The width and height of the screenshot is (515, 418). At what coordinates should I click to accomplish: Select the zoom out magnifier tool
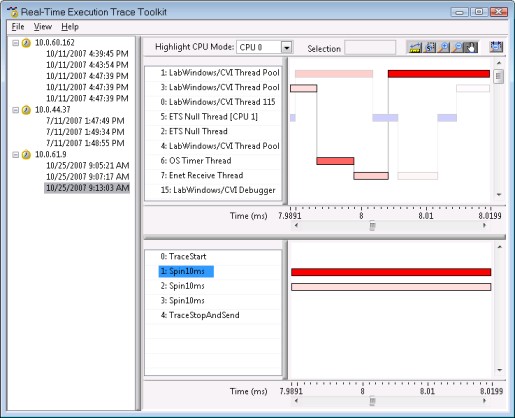458,47
